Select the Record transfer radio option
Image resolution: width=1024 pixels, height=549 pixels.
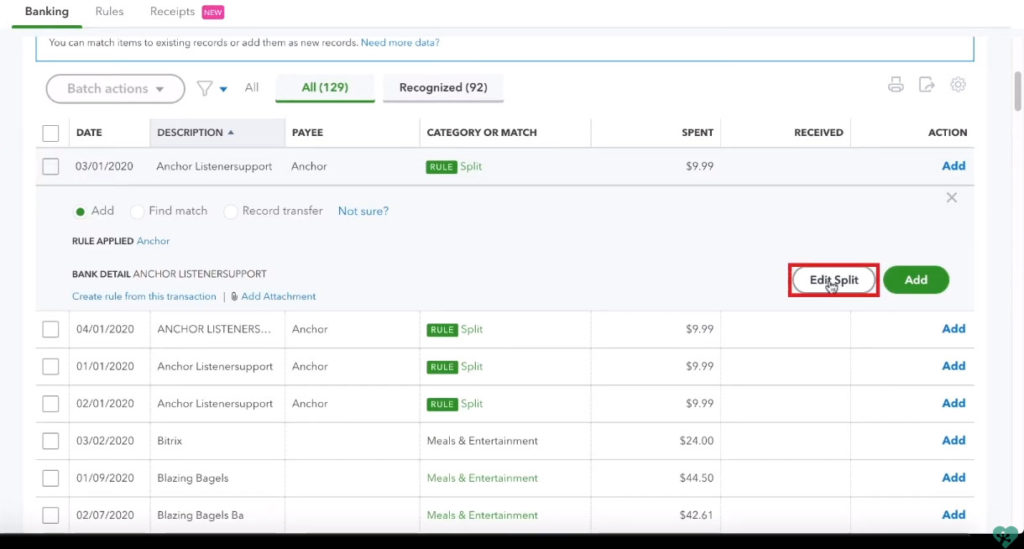231,212
